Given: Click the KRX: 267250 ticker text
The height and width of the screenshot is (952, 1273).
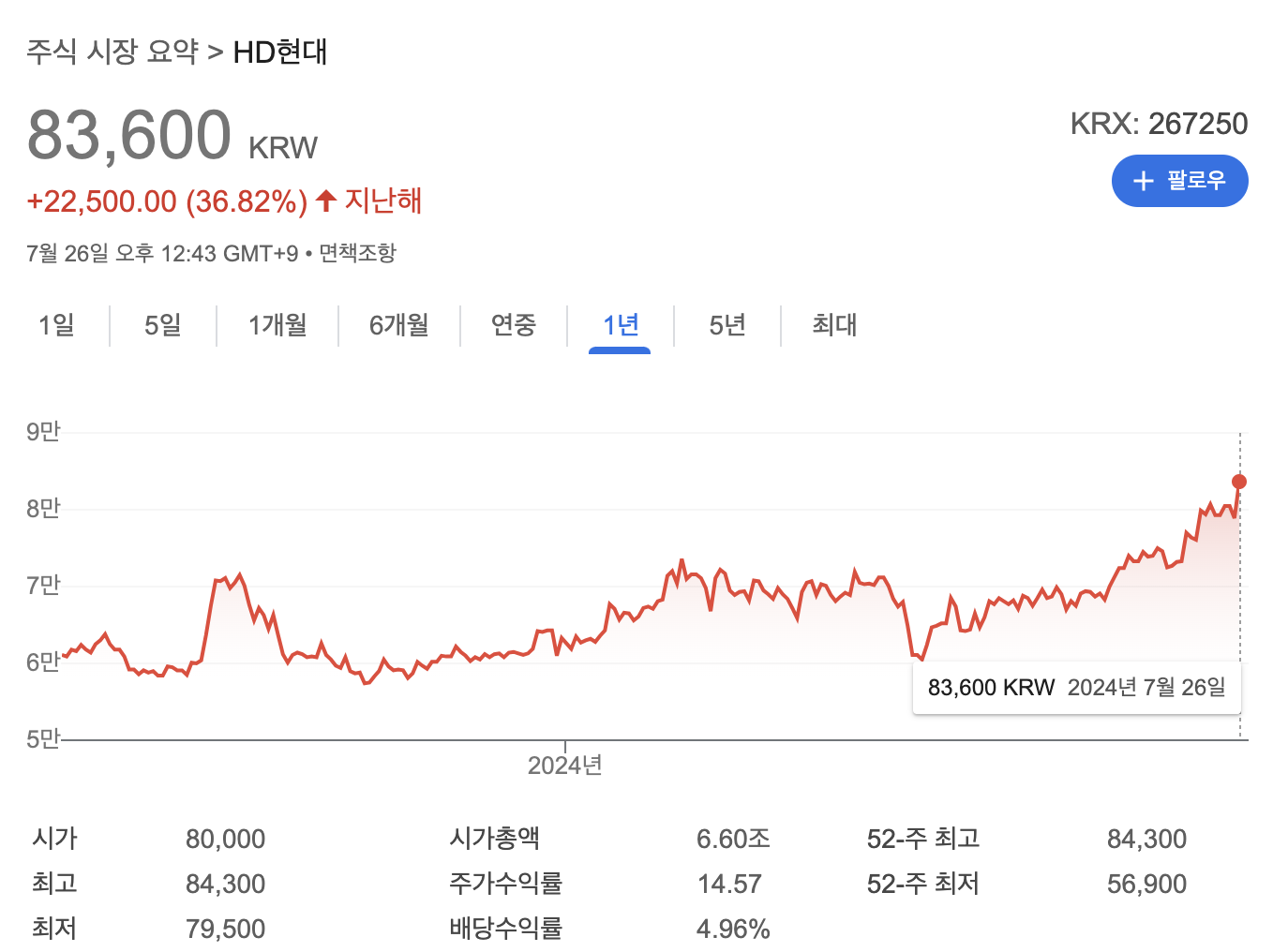Looking at the screenshot, I should pyautogui.click(x=1159, y=124).
